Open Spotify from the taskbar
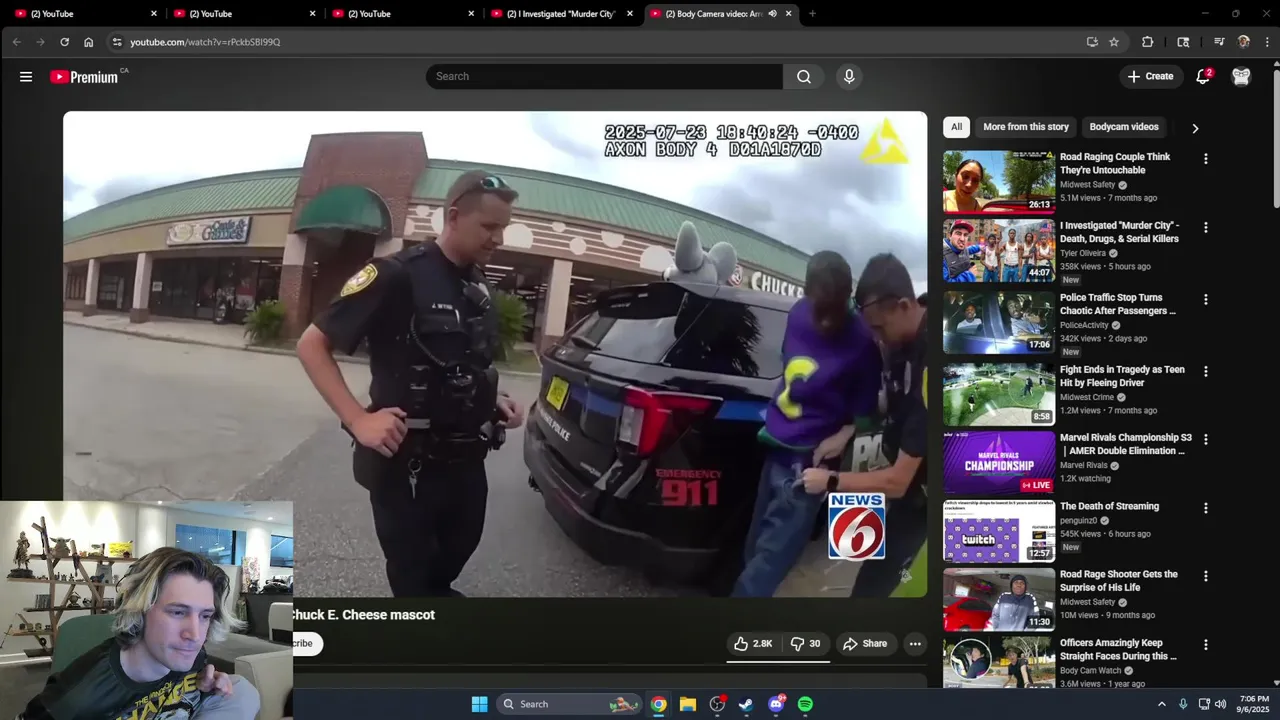 (x=805, y=704)
